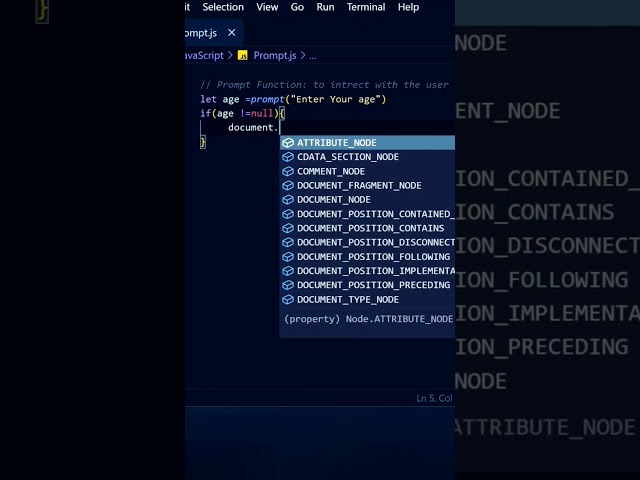Screen dimensions: 640x480
Task: Select DOCUMENT_POSITION_PRECEDING suggestion
Action: [367, 285]
